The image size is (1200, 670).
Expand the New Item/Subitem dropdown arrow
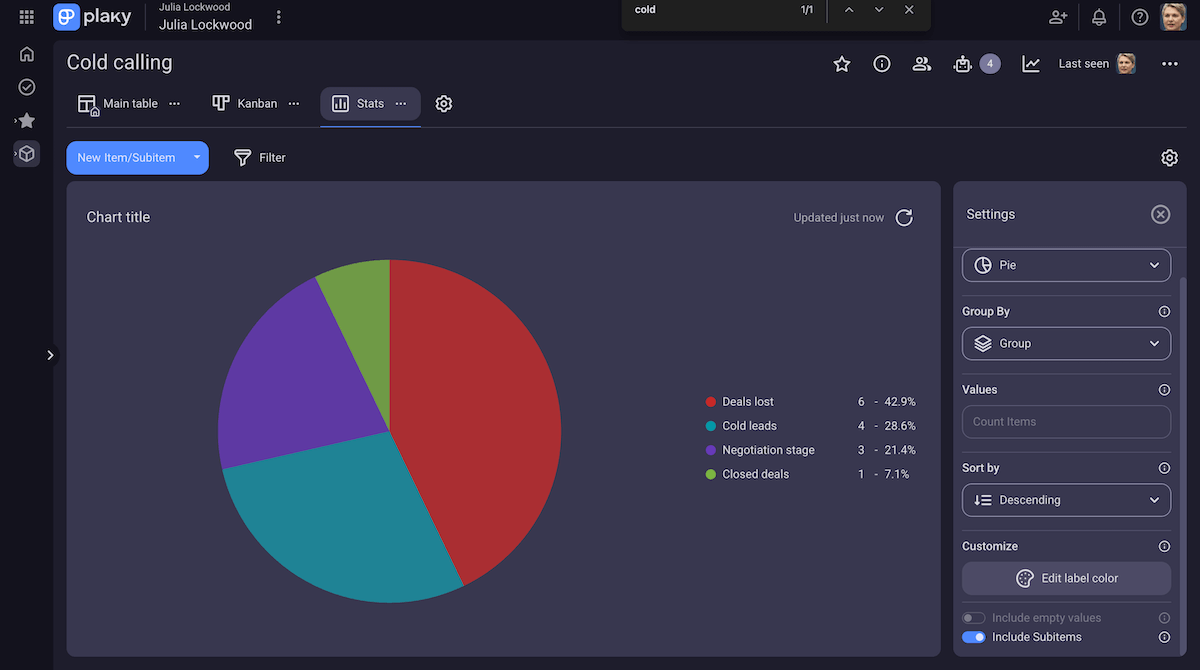[197, 157]
